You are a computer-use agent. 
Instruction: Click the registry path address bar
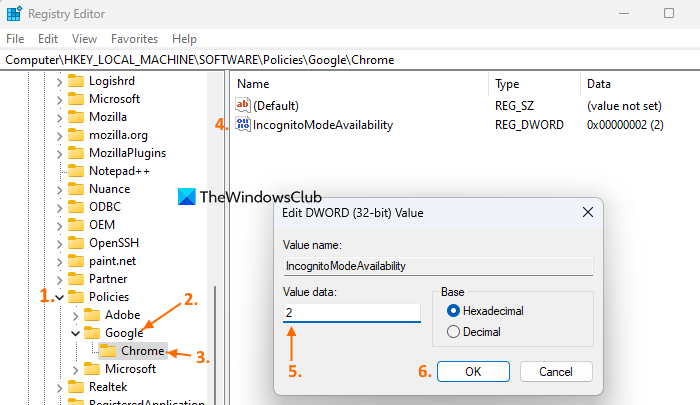(x=350, y=60)
